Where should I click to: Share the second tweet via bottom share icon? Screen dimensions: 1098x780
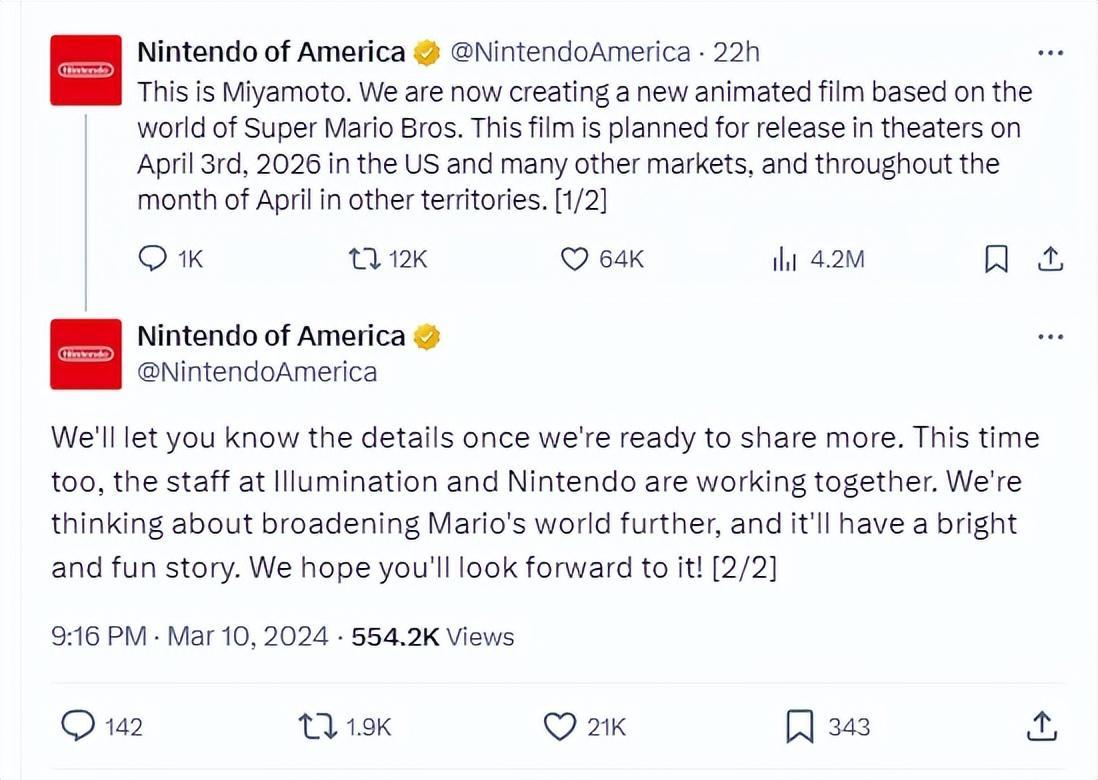coord(1040,726)
